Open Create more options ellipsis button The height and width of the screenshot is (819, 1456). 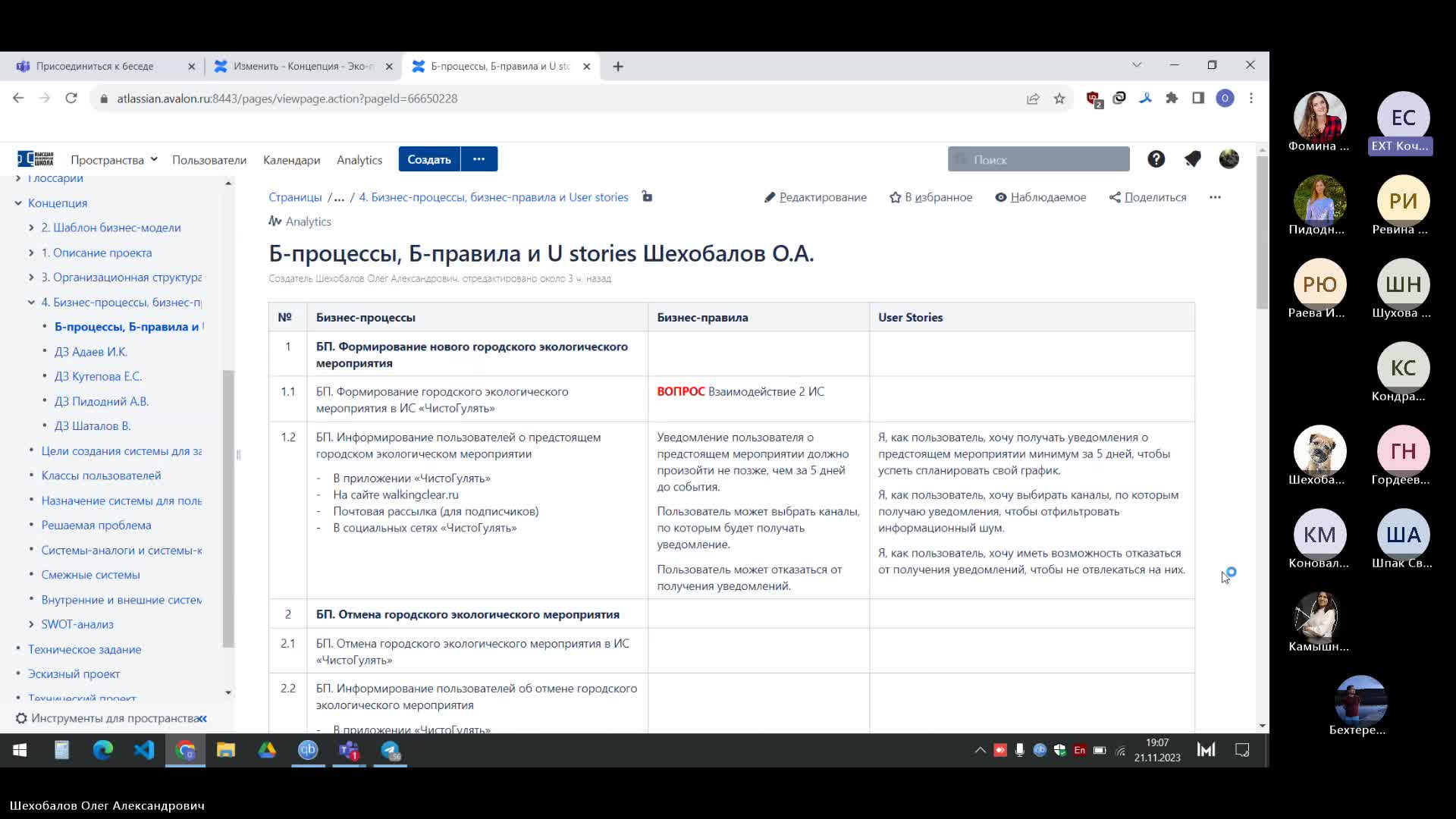479,159
